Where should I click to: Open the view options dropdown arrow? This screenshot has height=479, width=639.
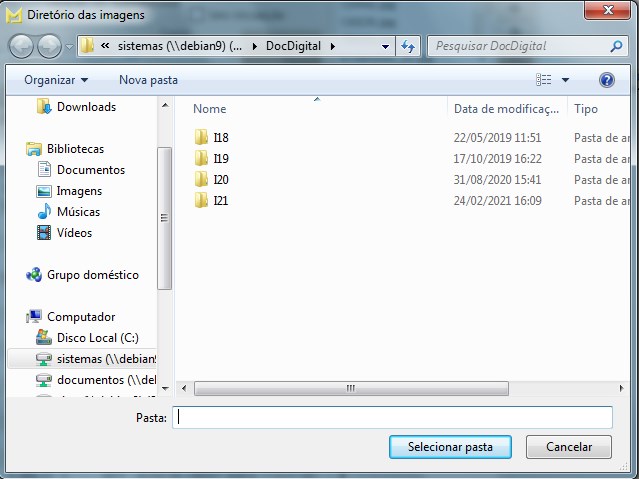pyautogui.click(x=565, y=79)
